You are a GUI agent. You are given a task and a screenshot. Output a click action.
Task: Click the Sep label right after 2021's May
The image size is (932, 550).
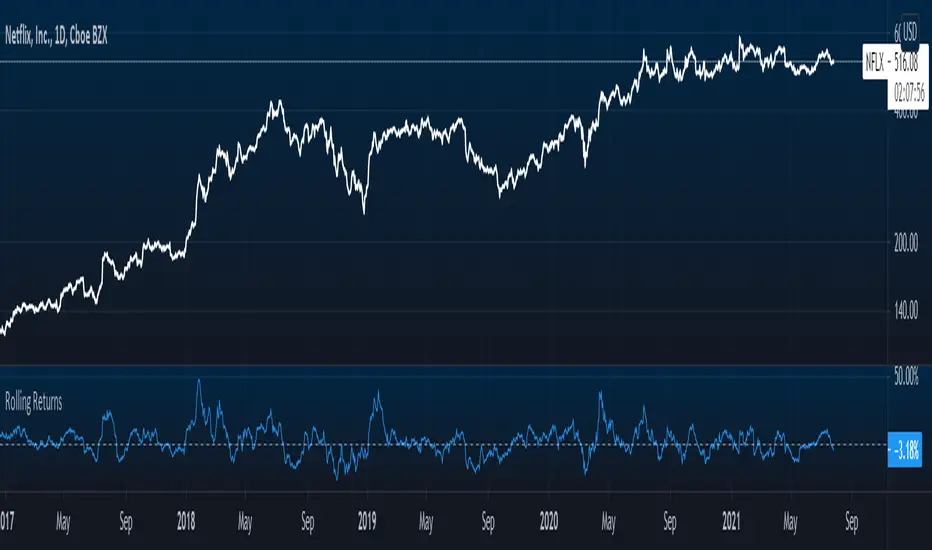pos(852,523)
